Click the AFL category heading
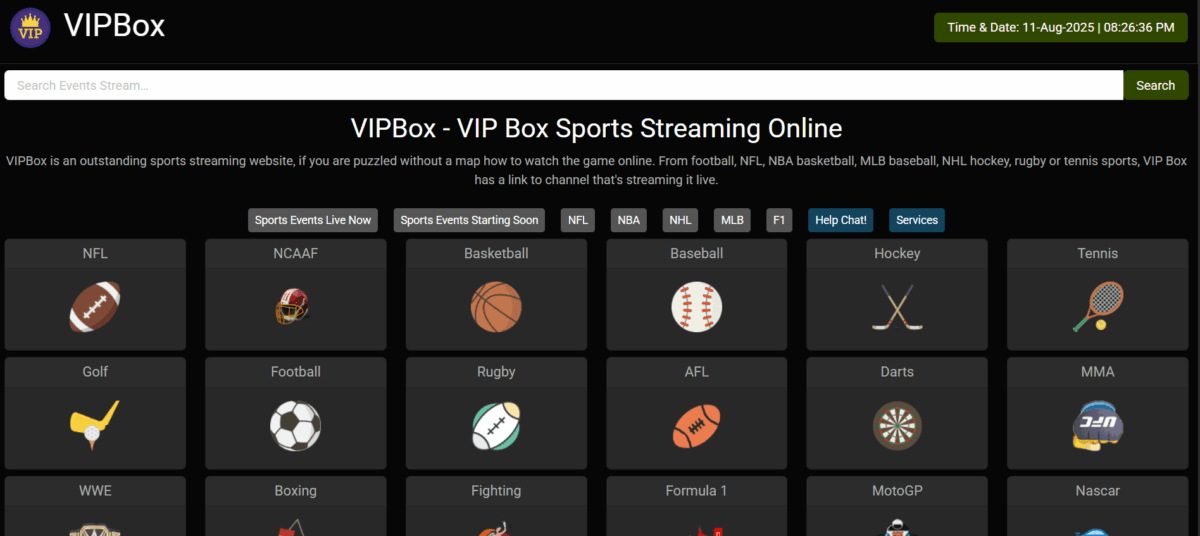Image resolution: width=1200 pixels, height=536 pixels. 697,371
